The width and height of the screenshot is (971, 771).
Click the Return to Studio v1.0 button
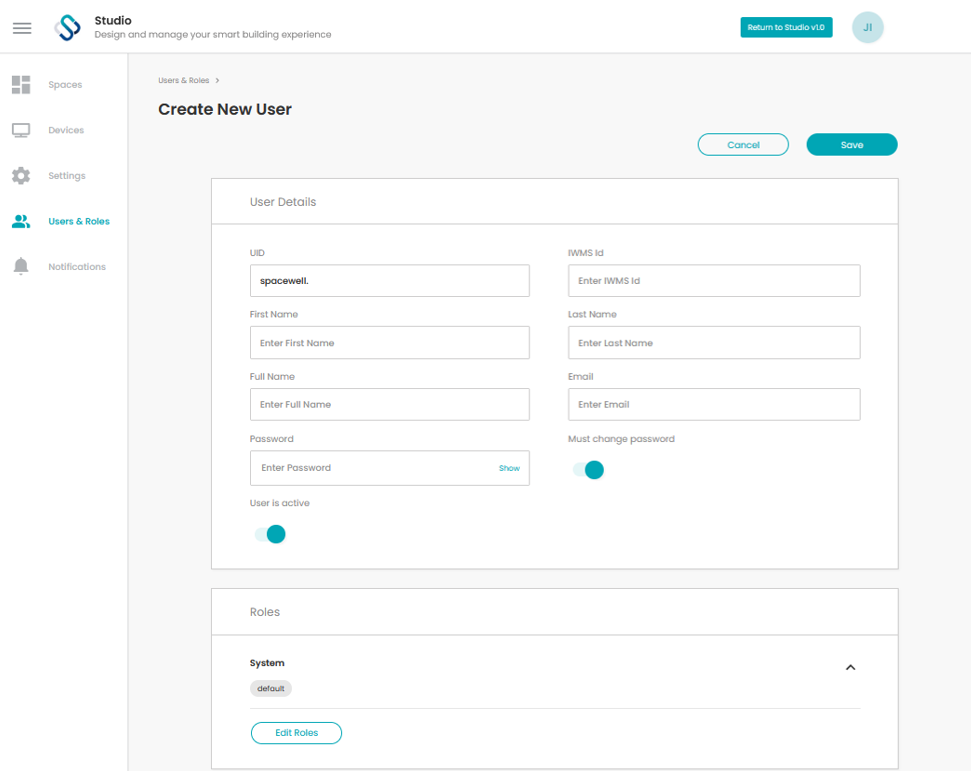(786, 27)
